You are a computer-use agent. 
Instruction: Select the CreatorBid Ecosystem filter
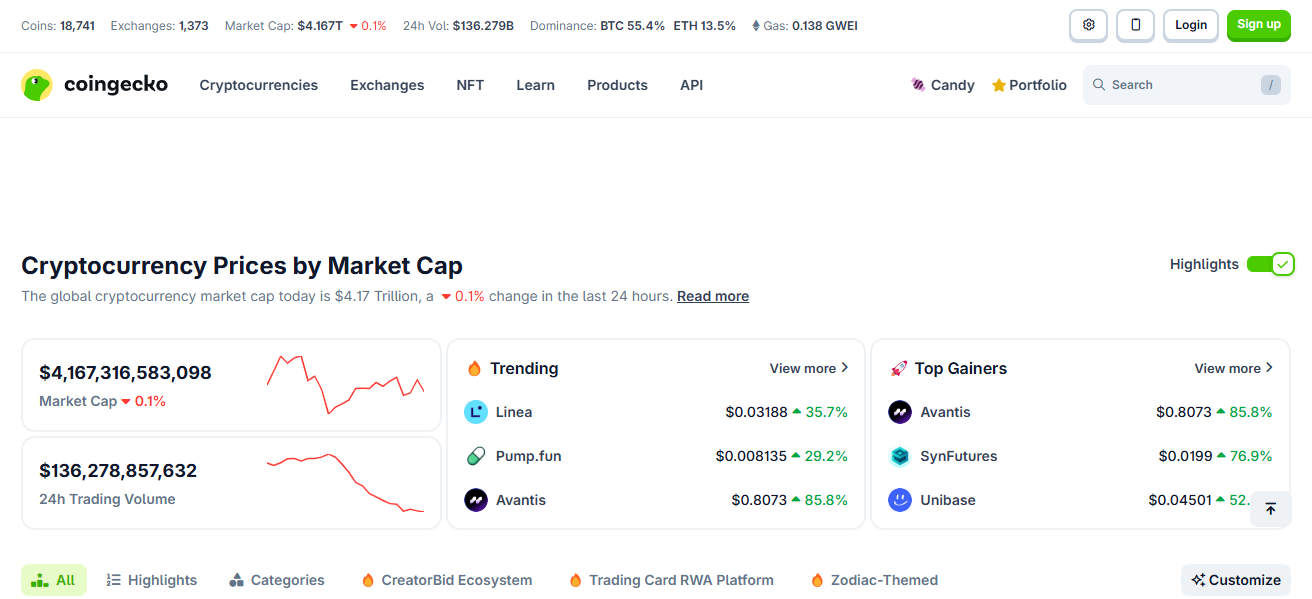tap(447, 580)
